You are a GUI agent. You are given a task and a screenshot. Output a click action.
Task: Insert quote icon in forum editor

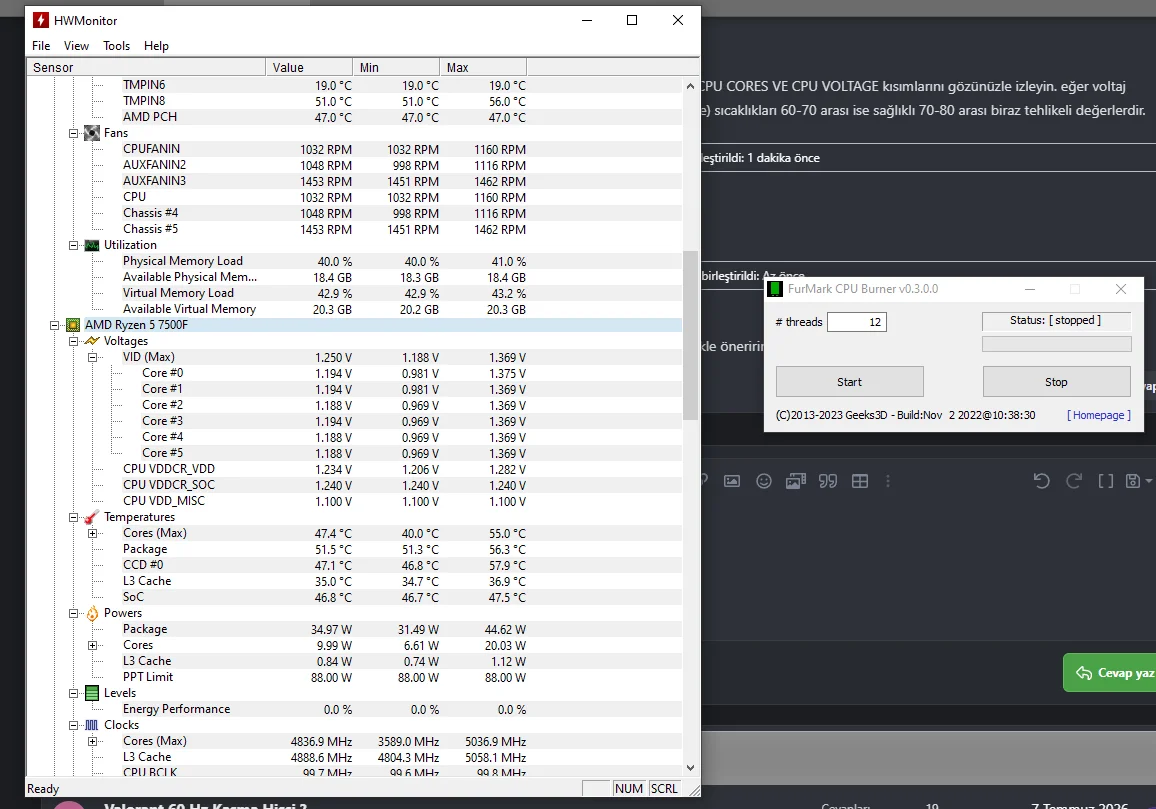828,482
